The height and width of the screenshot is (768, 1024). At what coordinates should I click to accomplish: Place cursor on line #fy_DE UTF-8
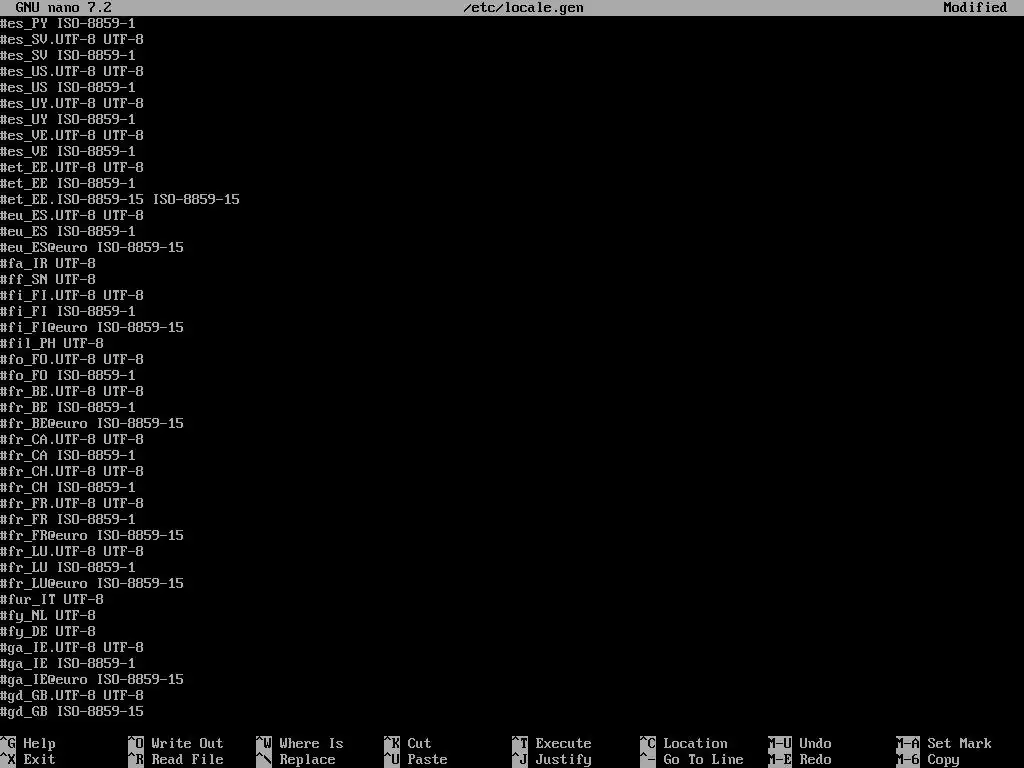click(x=48, y=632)
